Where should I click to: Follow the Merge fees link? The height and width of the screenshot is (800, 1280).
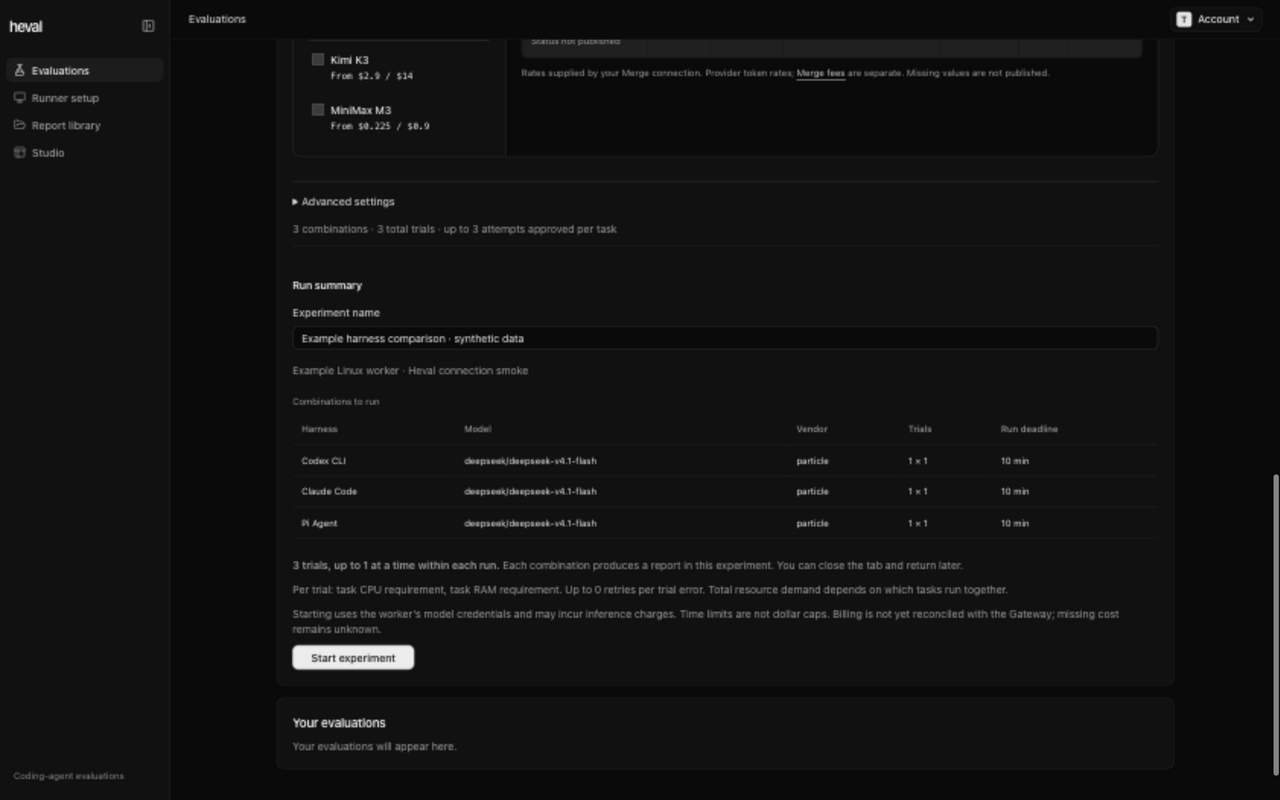point(821,73)
